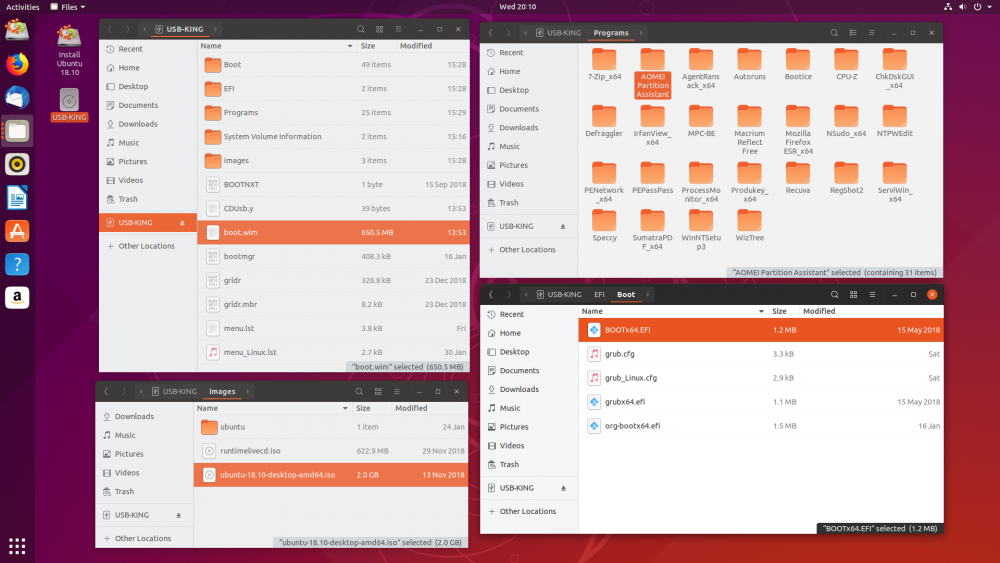The height and width of the screenshot is (563, 1000).
Task: Click search icon in Boot window
Action: coord(834,295)
